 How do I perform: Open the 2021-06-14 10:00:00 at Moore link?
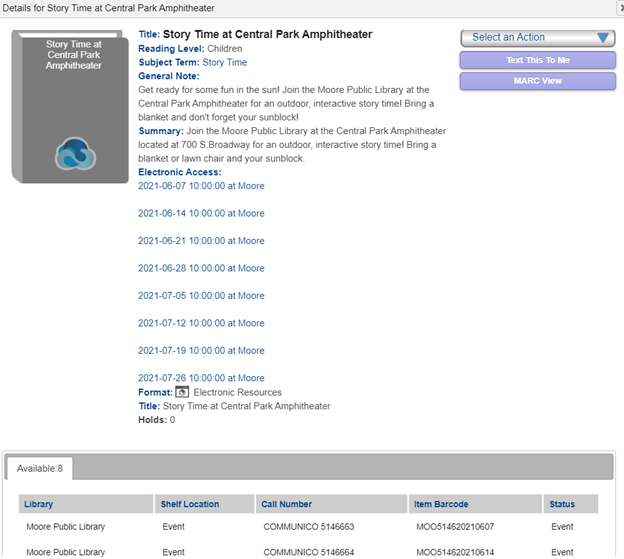tap(201, 213)
